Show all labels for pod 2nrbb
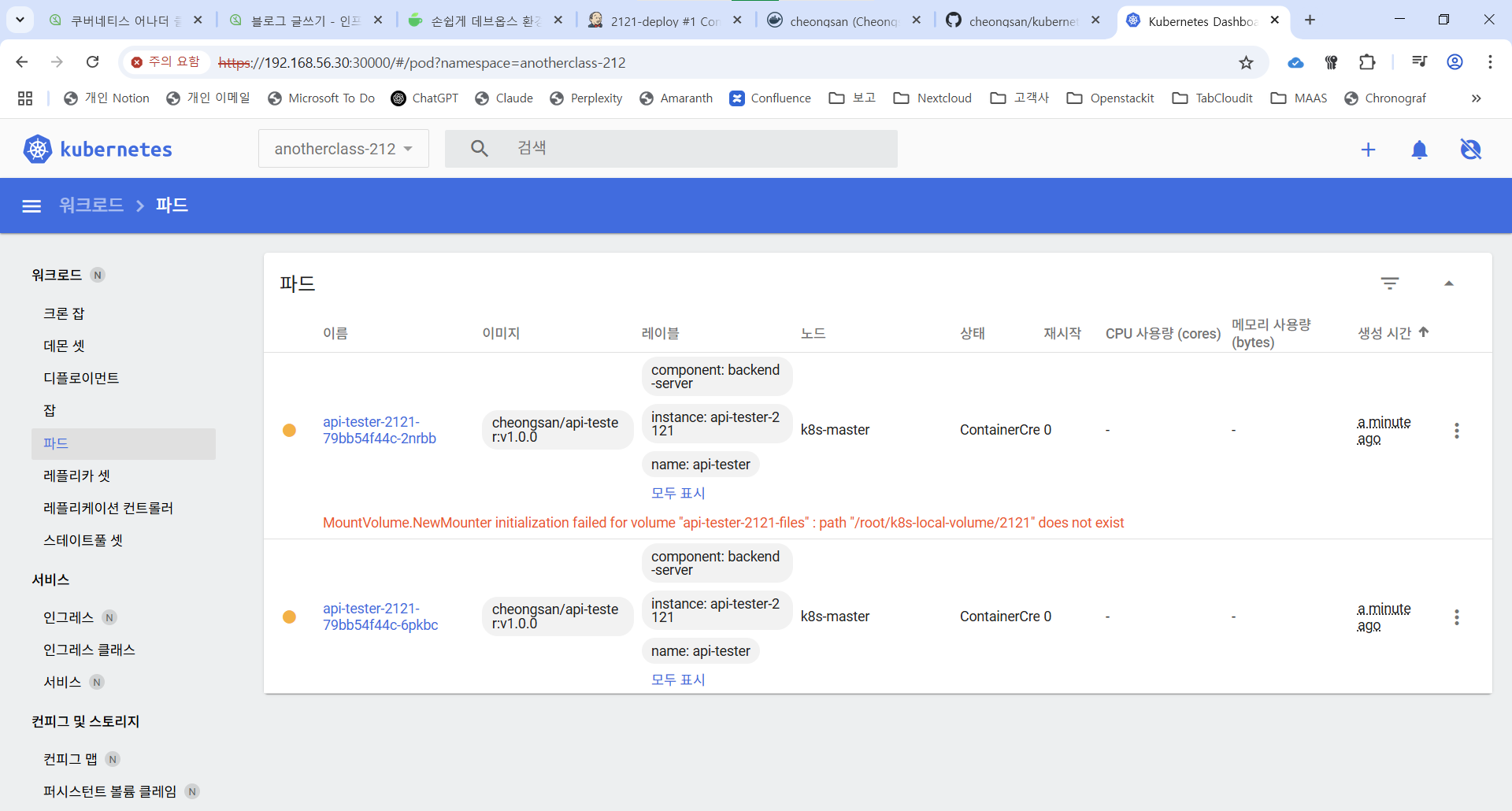This screenshot has height=811, width=1512. tap(678, 493)
